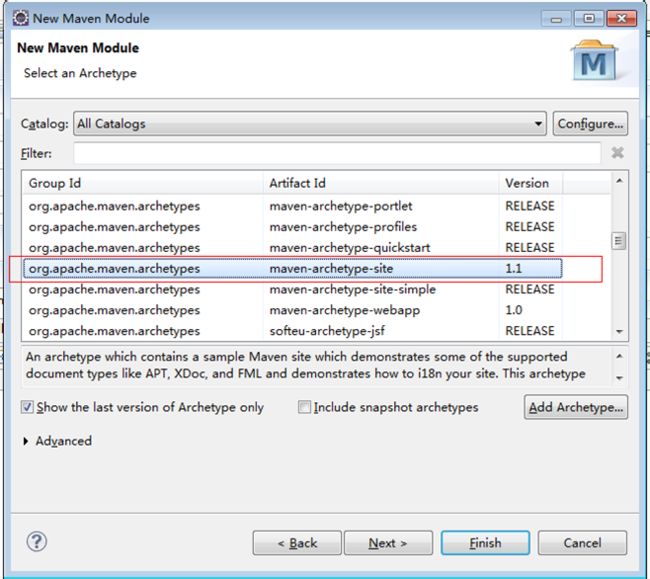Select the softeu-archetype-jsf row
The width and height of the screenshot is (650, 579).
[293, 331]
